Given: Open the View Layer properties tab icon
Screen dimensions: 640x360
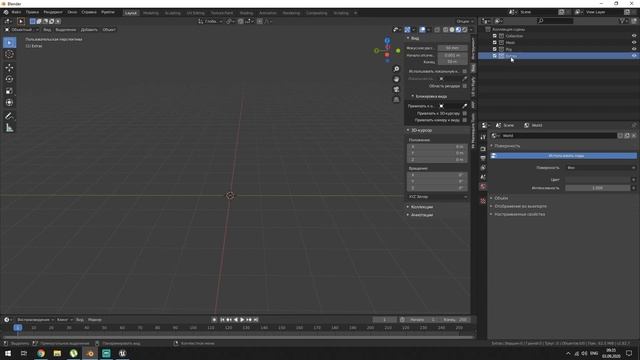Looking at the screenshot, I should pos(483,168).
